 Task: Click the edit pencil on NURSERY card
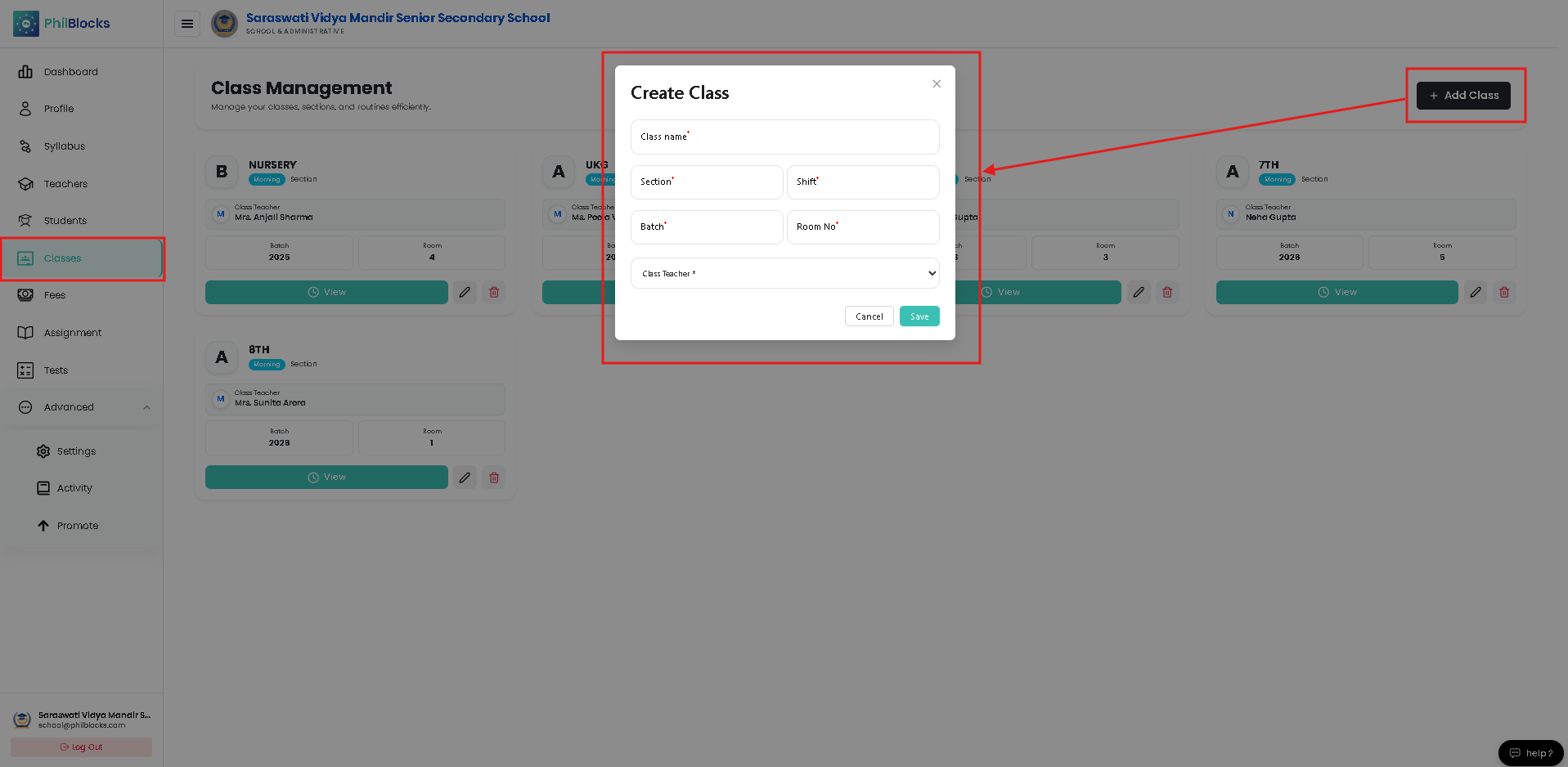click(x=465, y=292)
